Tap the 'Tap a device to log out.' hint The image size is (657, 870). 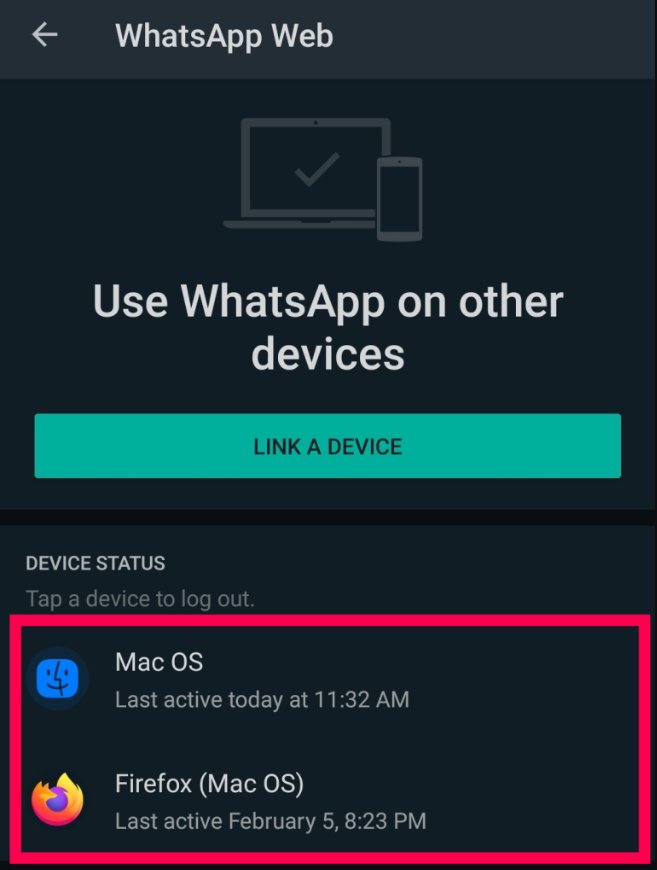click(140, 599)
